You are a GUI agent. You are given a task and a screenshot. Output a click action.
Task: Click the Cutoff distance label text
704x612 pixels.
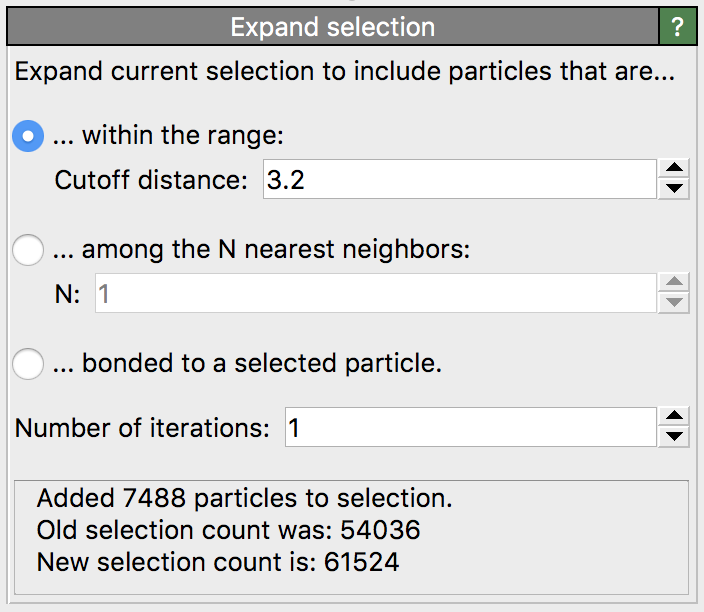151,181
